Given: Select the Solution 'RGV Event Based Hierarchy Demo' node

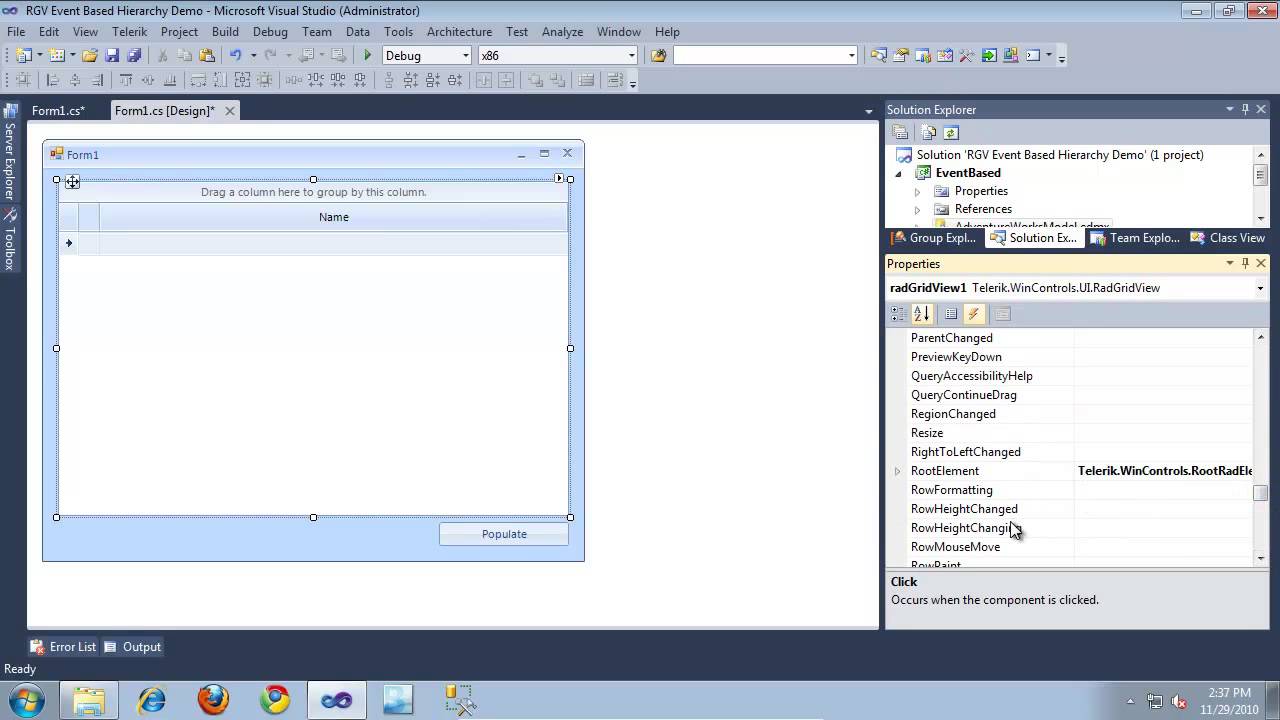Looking at the screenshot, I should point(1060,155).
